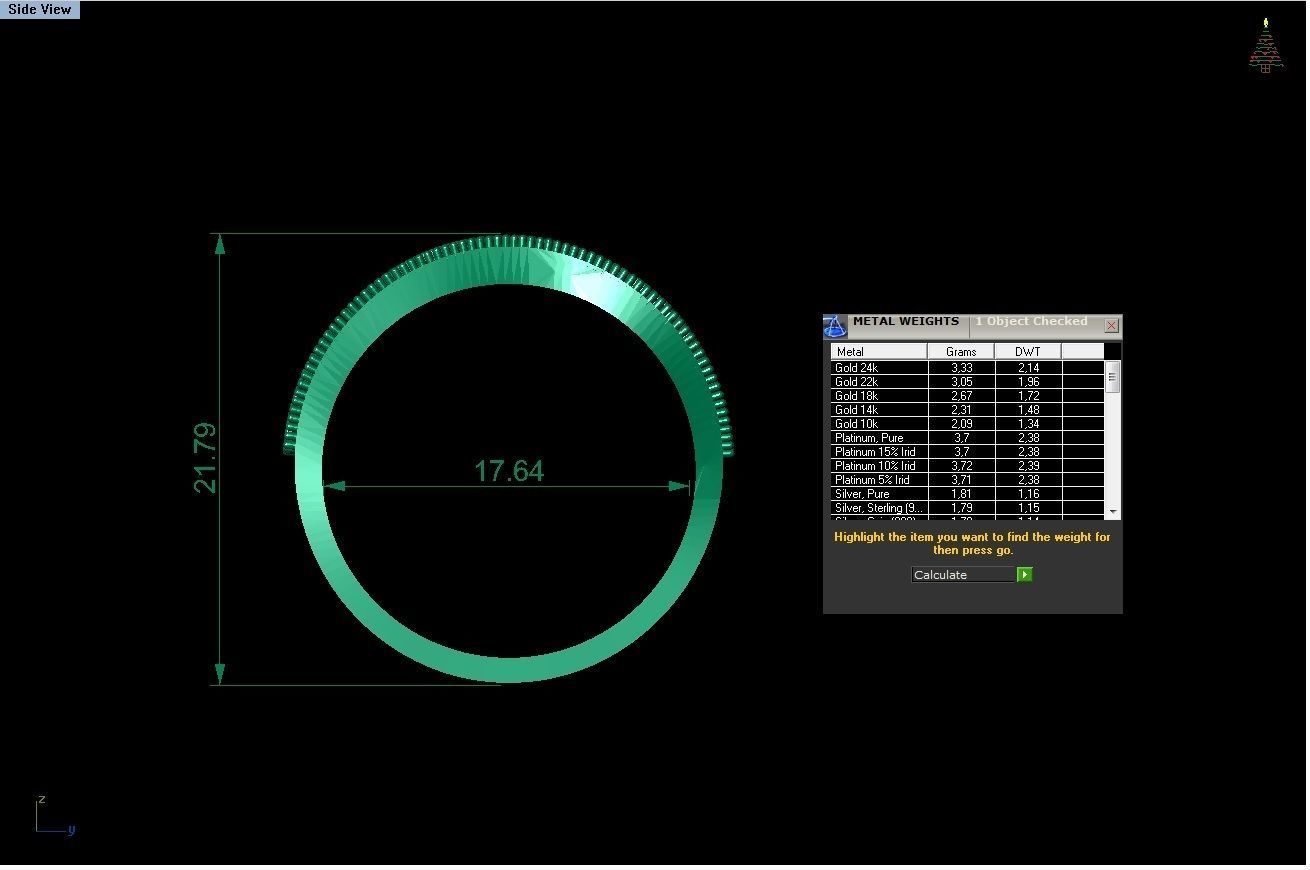Click the 2,14 DWT value for Gold 24k
The image size is (1310, 870).
[x=1028, y=368]
